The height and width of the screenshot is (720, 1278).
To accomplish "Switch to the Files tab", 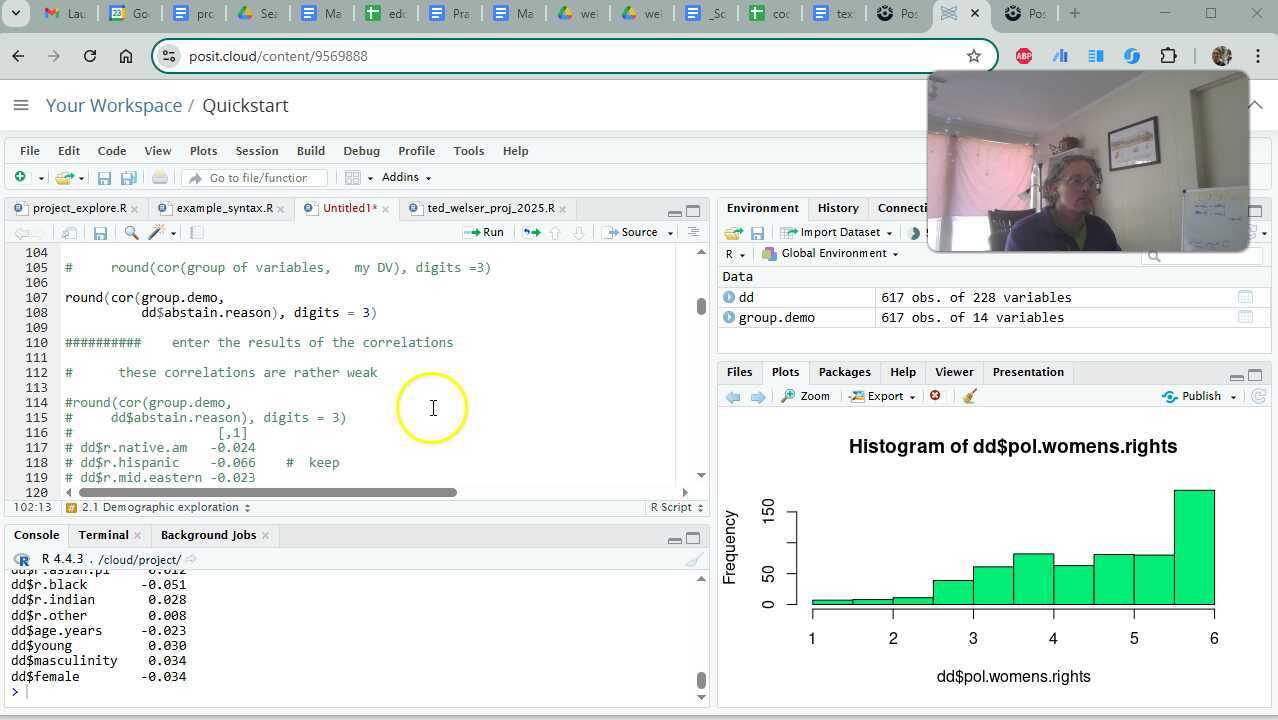I will pos(739,372).
